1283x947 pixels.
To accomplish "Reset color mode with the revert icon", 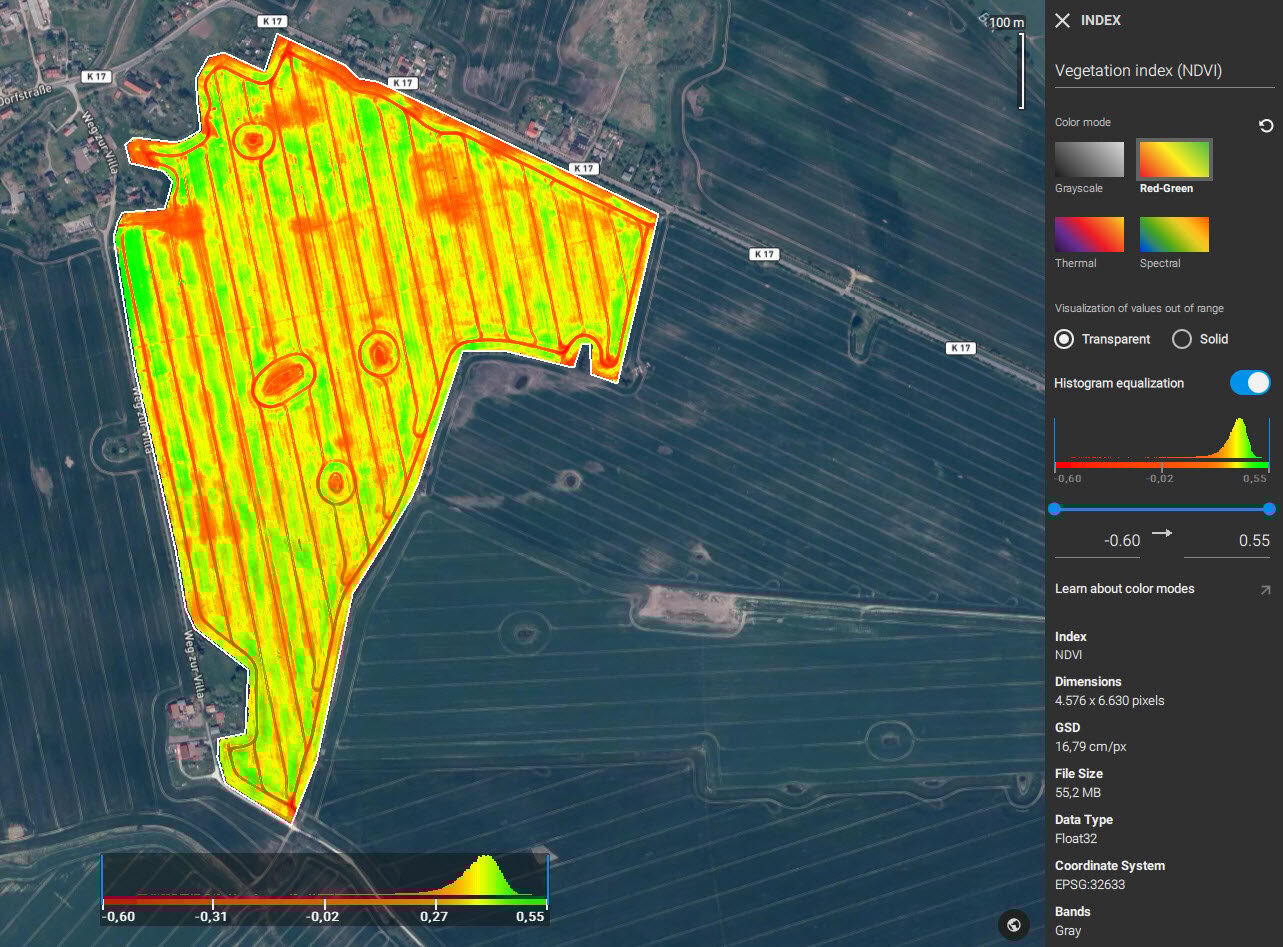I will pyautogui.click(x=1265, y=126).
